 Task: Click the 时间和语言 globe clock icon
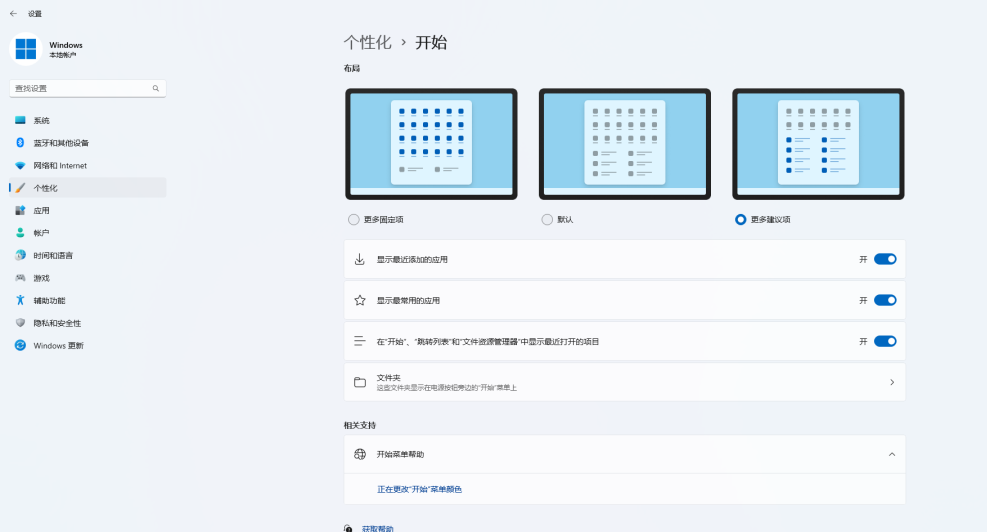coord(20,255)
